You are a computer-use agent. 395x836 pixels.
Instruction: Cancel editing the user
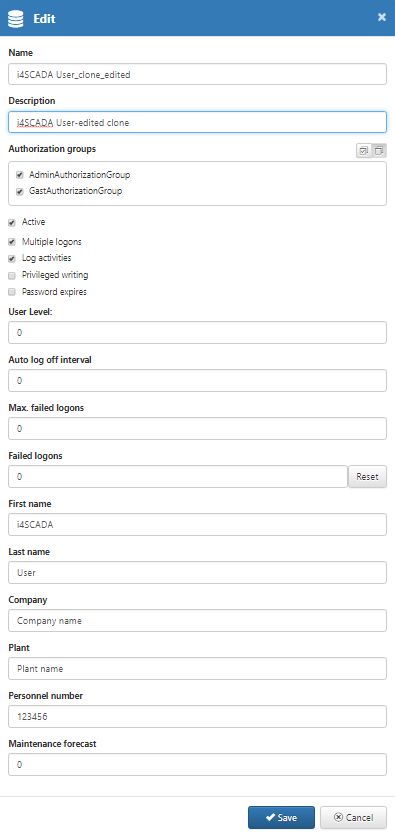(x=353, y=818)
